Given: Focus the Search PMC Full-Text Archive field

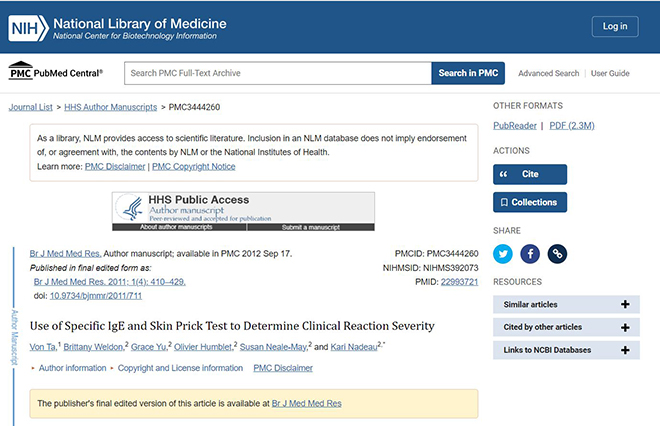Looking at the screenshot, I should pos(278,73).
